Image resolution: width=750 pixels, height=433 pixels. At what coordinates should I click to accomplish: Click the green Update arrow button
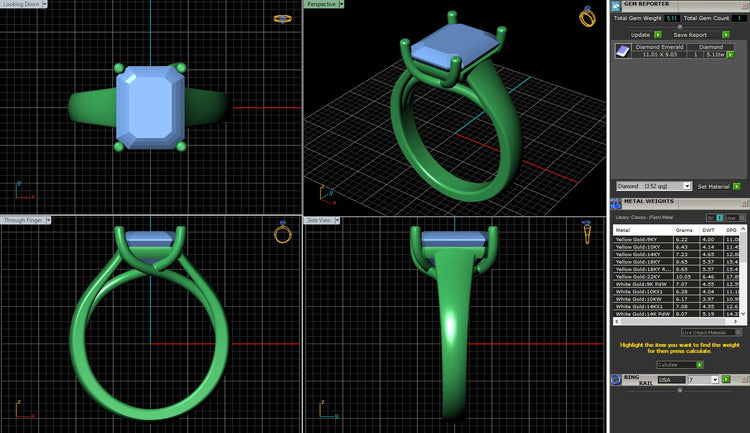point(659,34)
